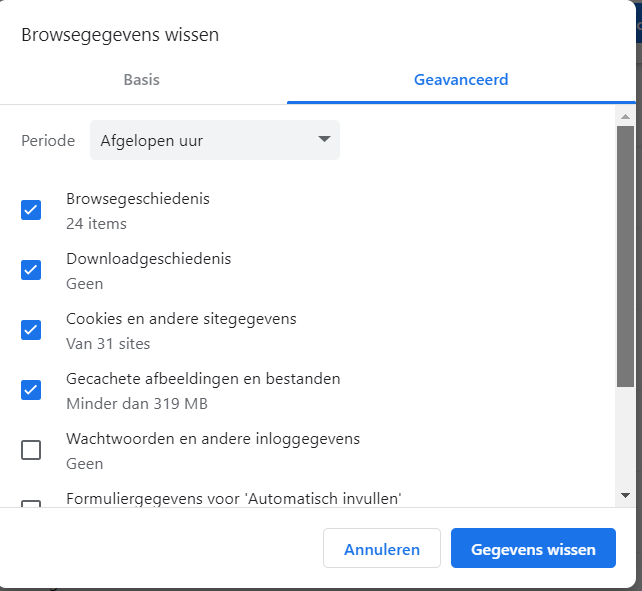The image size is (642, 591).
Task: Enable 'Wachtwoorden en andere inloggegevens' checkbox
Action: (31, 450)
